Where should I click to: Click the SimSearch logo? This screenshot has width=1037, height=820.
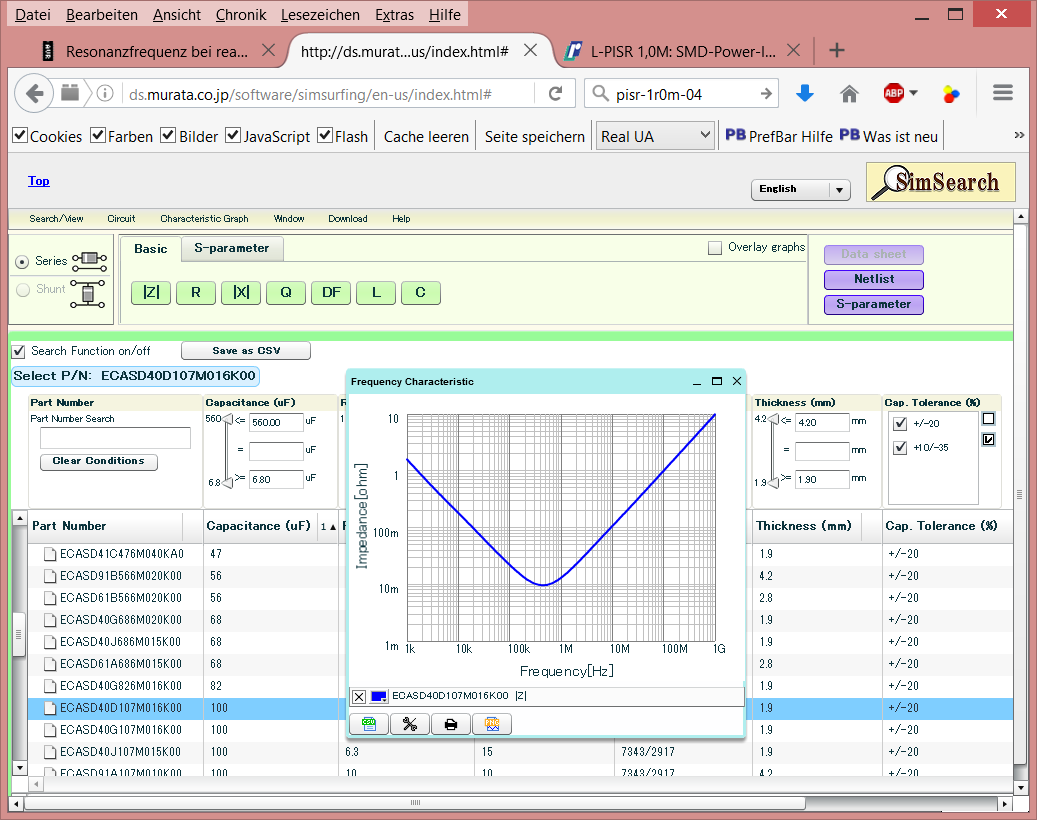tap(940, 182)
